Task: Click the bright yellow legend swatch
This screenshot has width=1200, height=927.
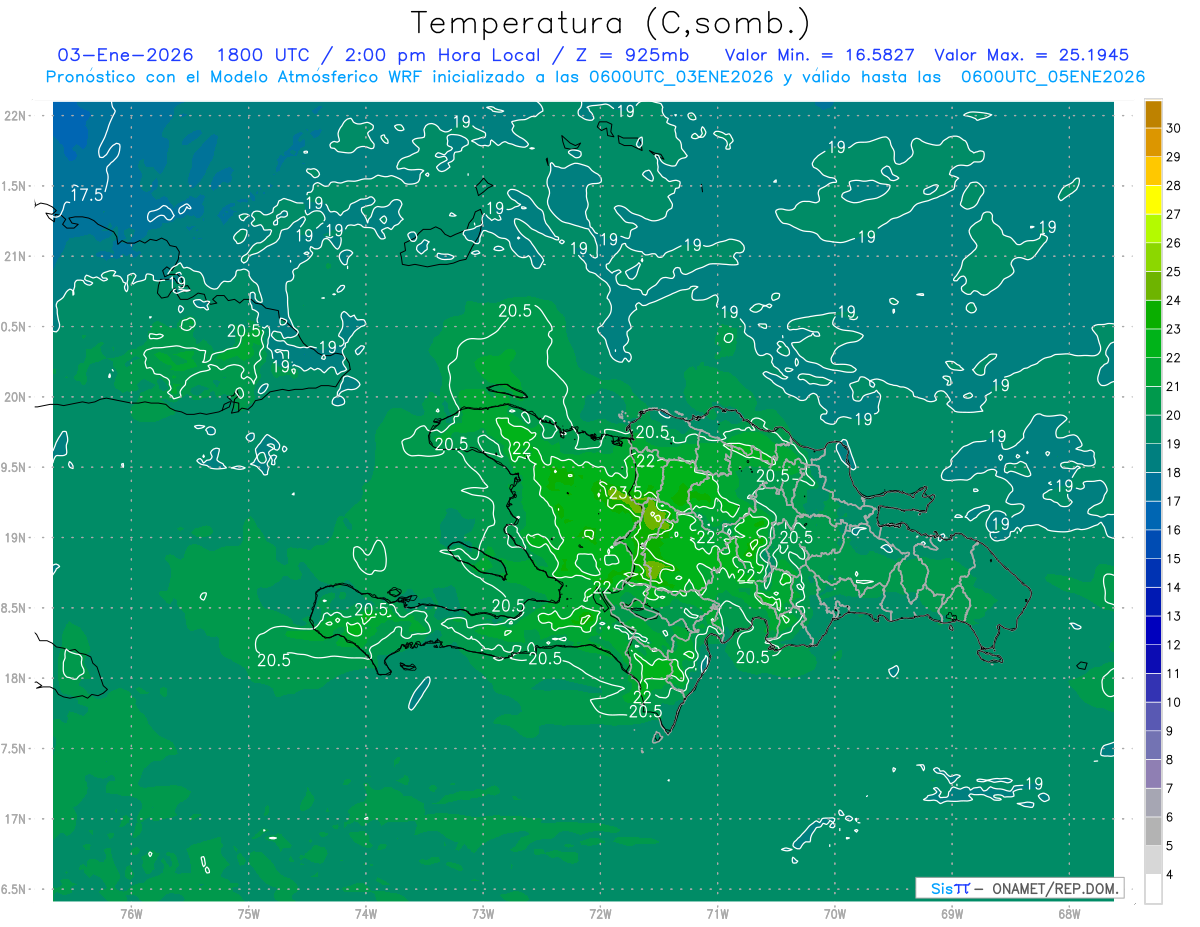Action: coord(1153,200)
